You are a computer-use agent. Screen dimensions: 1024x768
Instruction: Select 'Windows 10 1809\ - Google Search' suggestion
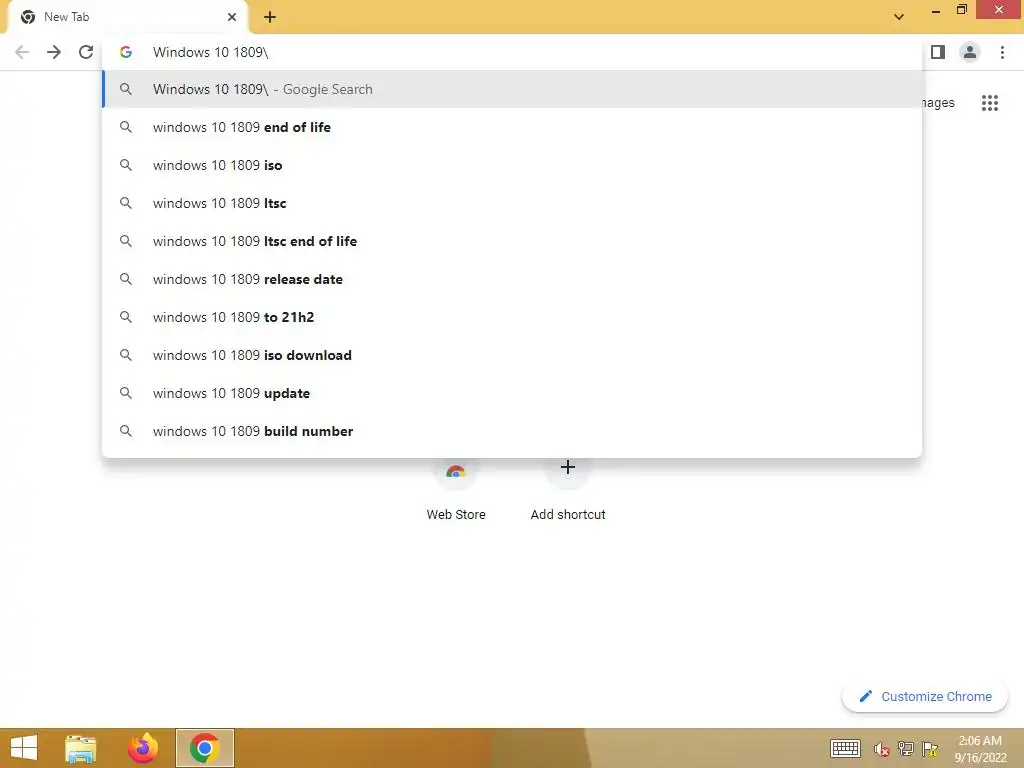512,89
